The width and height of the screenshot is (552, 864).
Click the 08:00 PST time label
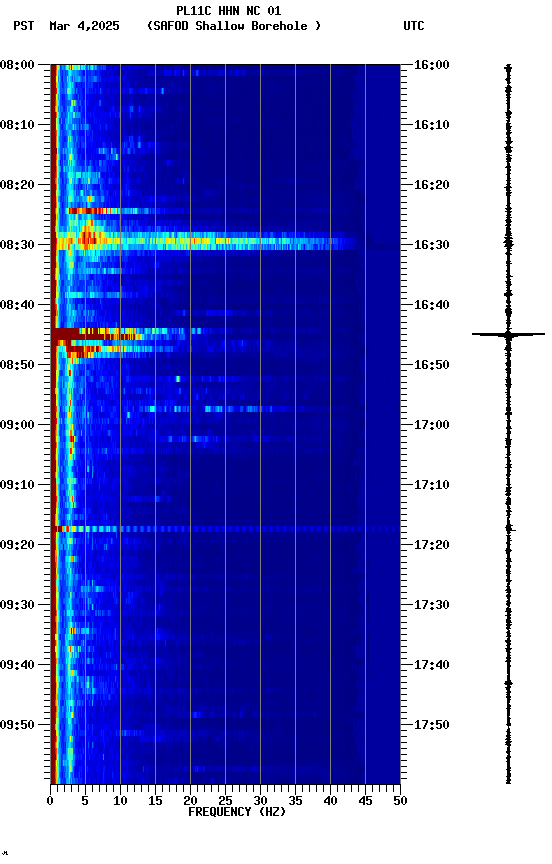(17, 65)
